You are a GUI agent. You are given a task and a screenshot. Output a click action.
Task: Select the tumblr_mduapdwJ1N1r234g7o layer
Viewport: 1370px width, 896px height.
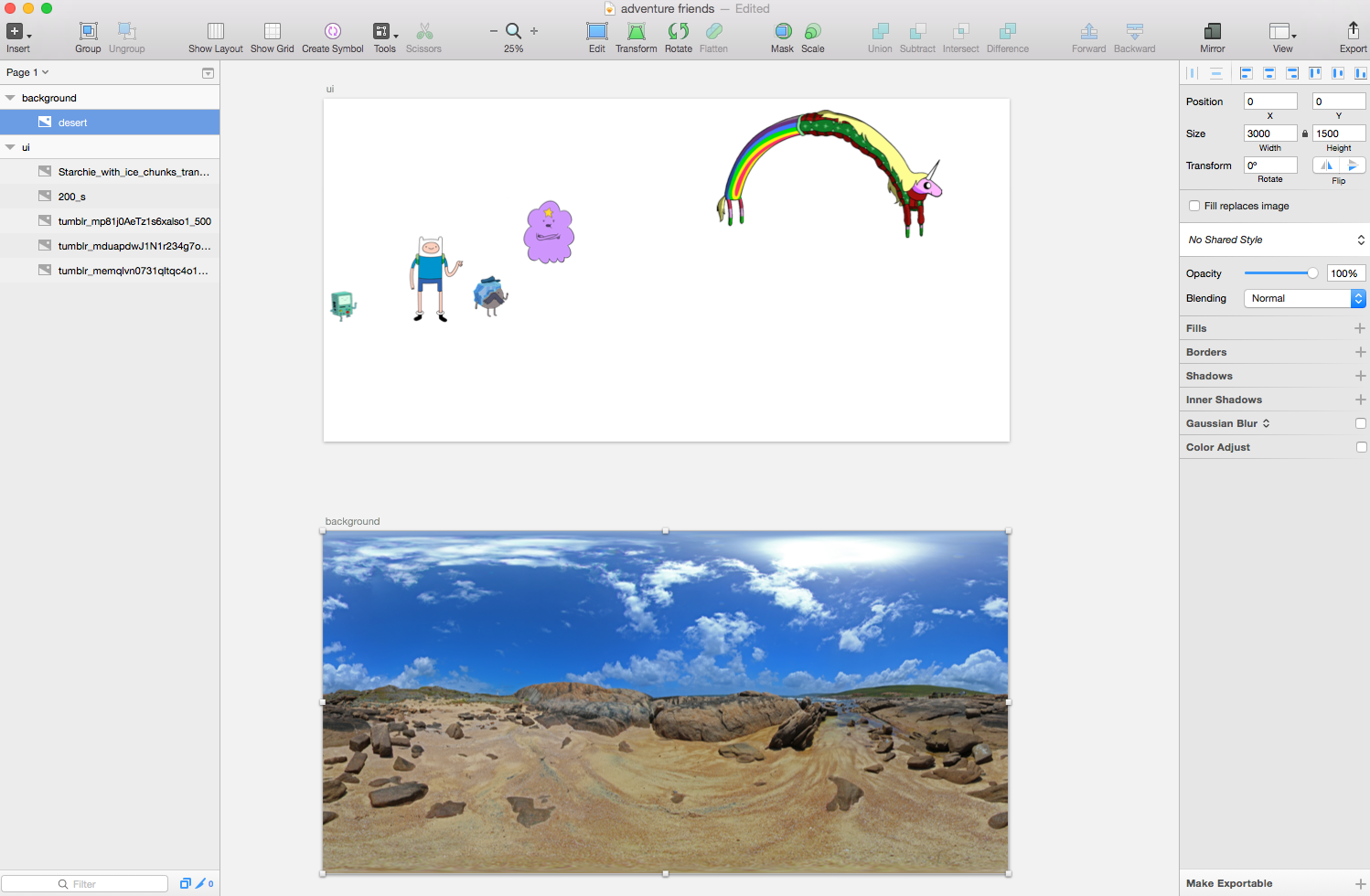pos(110,246)
